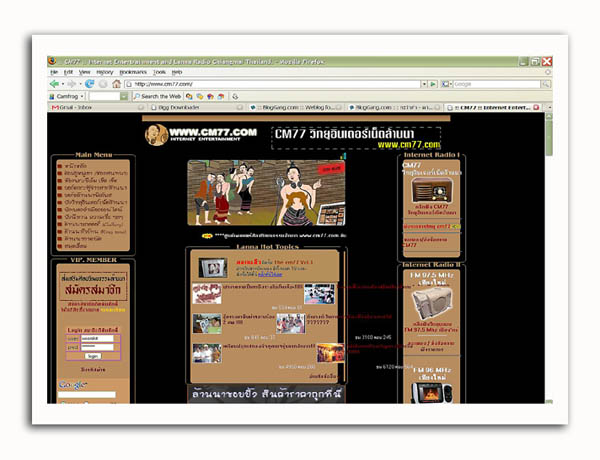Switch to the Gmail - Inbox tab

click(x=97, y=108)
